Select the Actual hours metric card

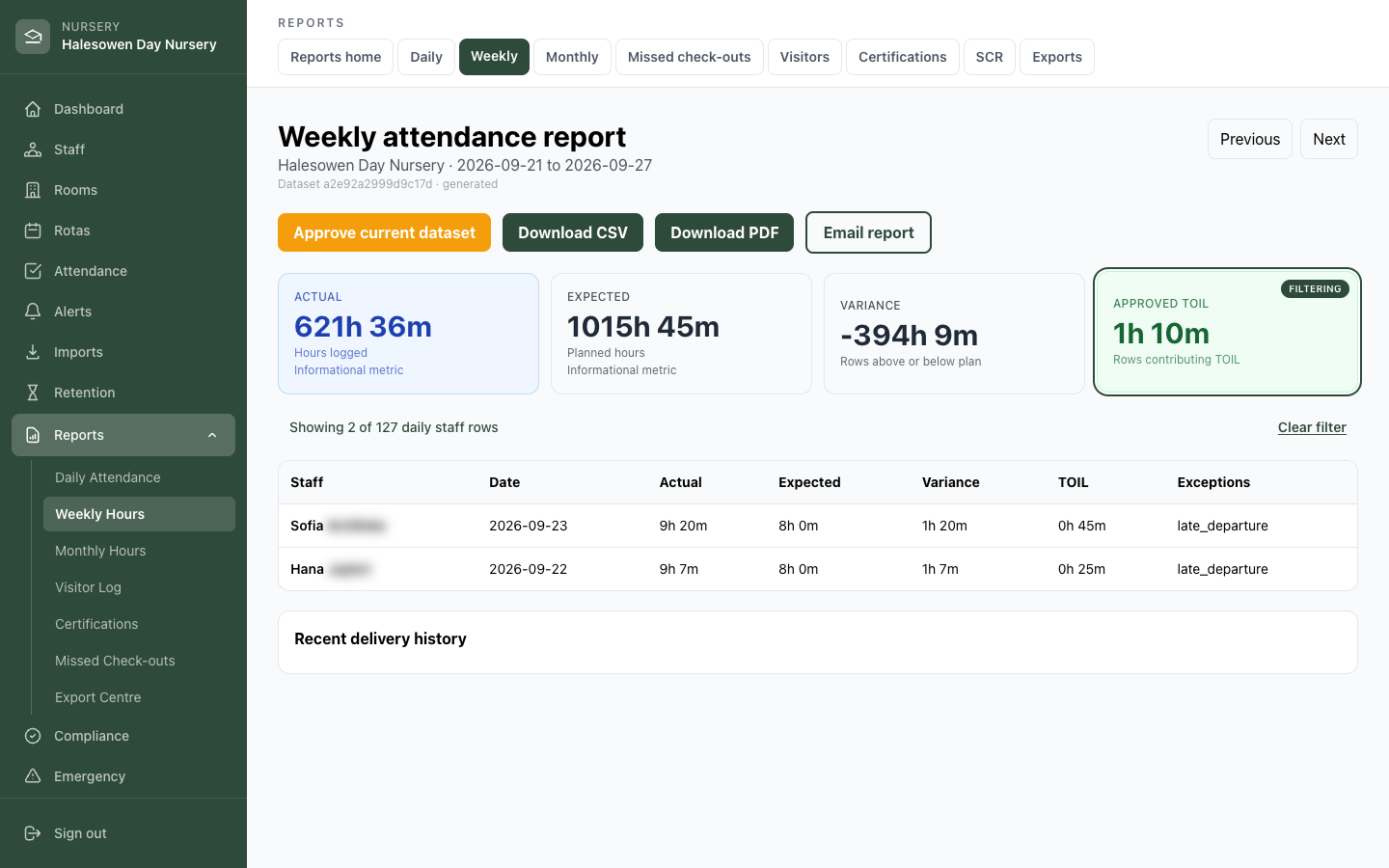(408, 334)
